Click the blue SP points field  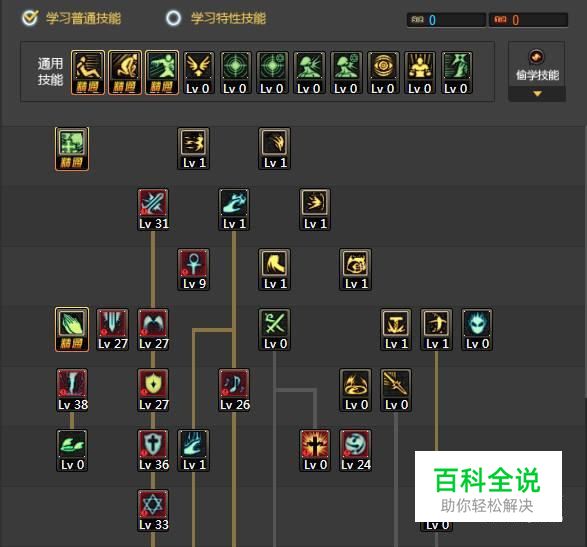coord(446,20)
